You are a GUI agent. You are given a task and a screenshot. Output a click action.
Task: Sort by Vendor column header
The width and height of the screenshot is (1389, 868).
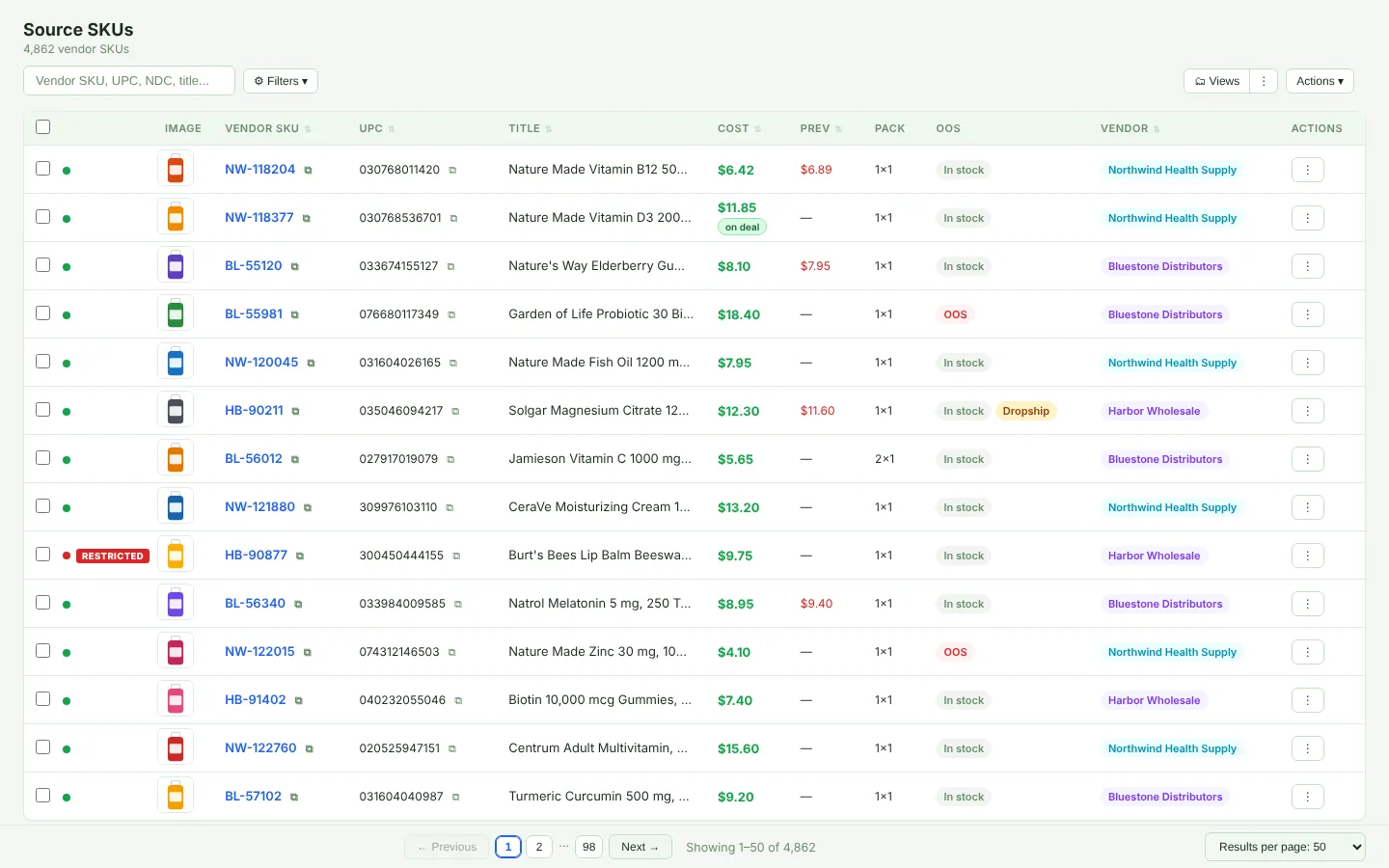pyautogui.click(x=1130, y=128)
